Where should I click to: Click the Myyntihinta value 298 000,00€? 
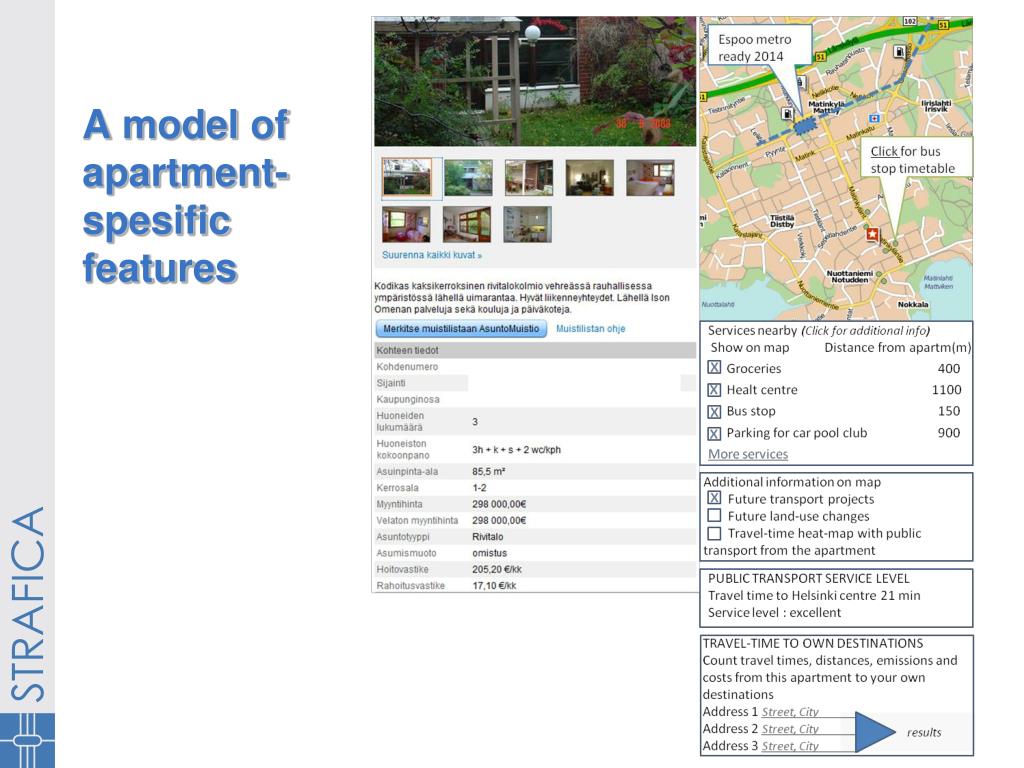(499, 504)
